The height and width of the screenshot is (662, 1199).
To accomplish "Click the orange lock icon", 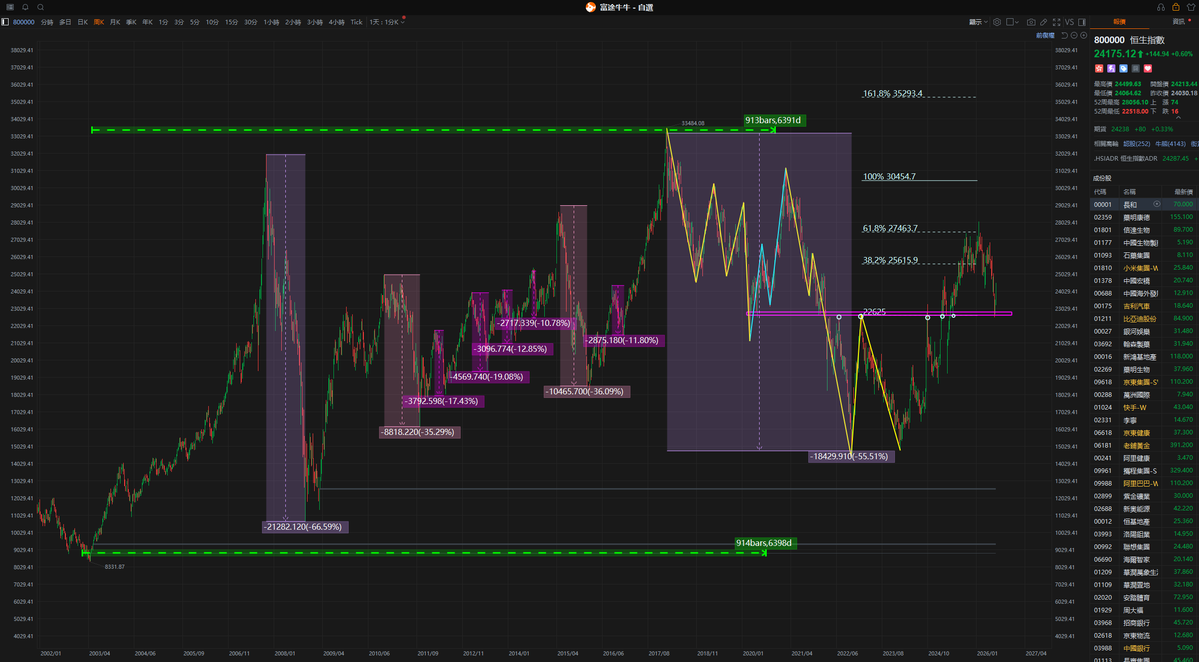I will [x=1176, y=7].
